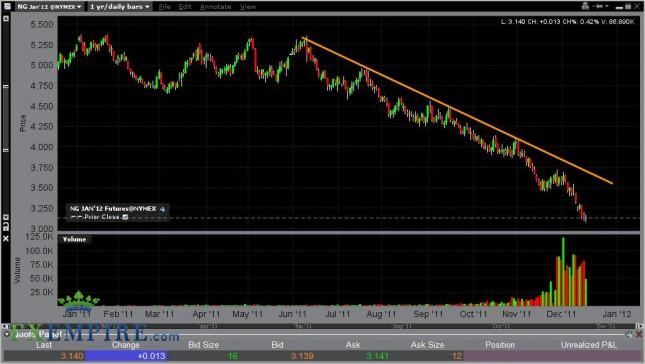Click the Dec '11 label on time axis

pos(561,314)
